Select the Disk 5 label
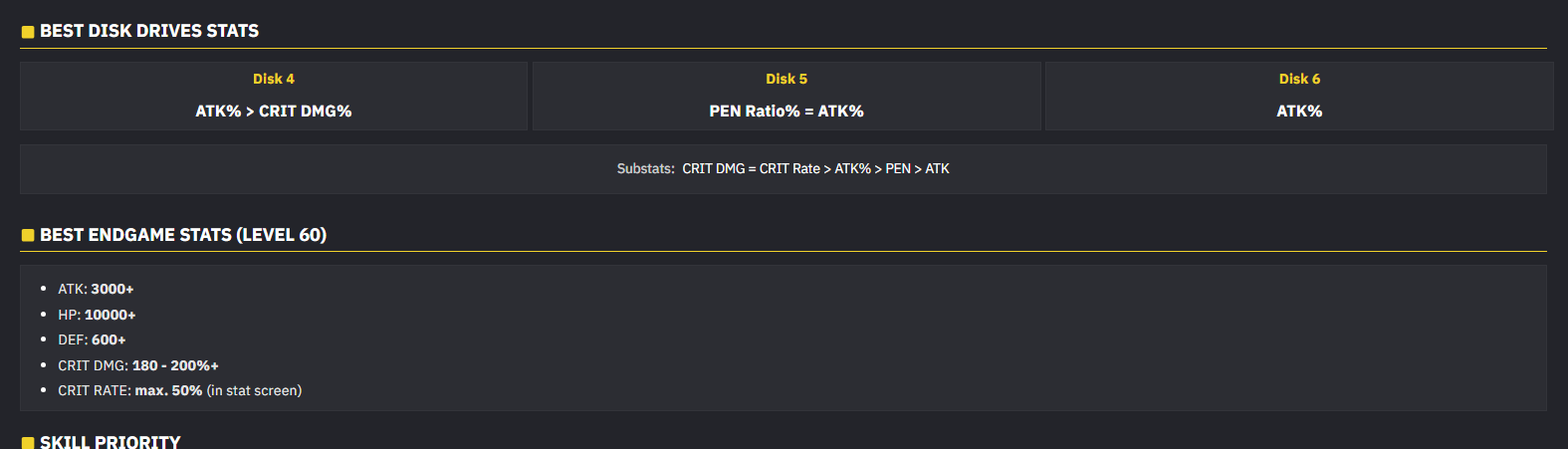The image size is (1568, 449). point(786,79)
